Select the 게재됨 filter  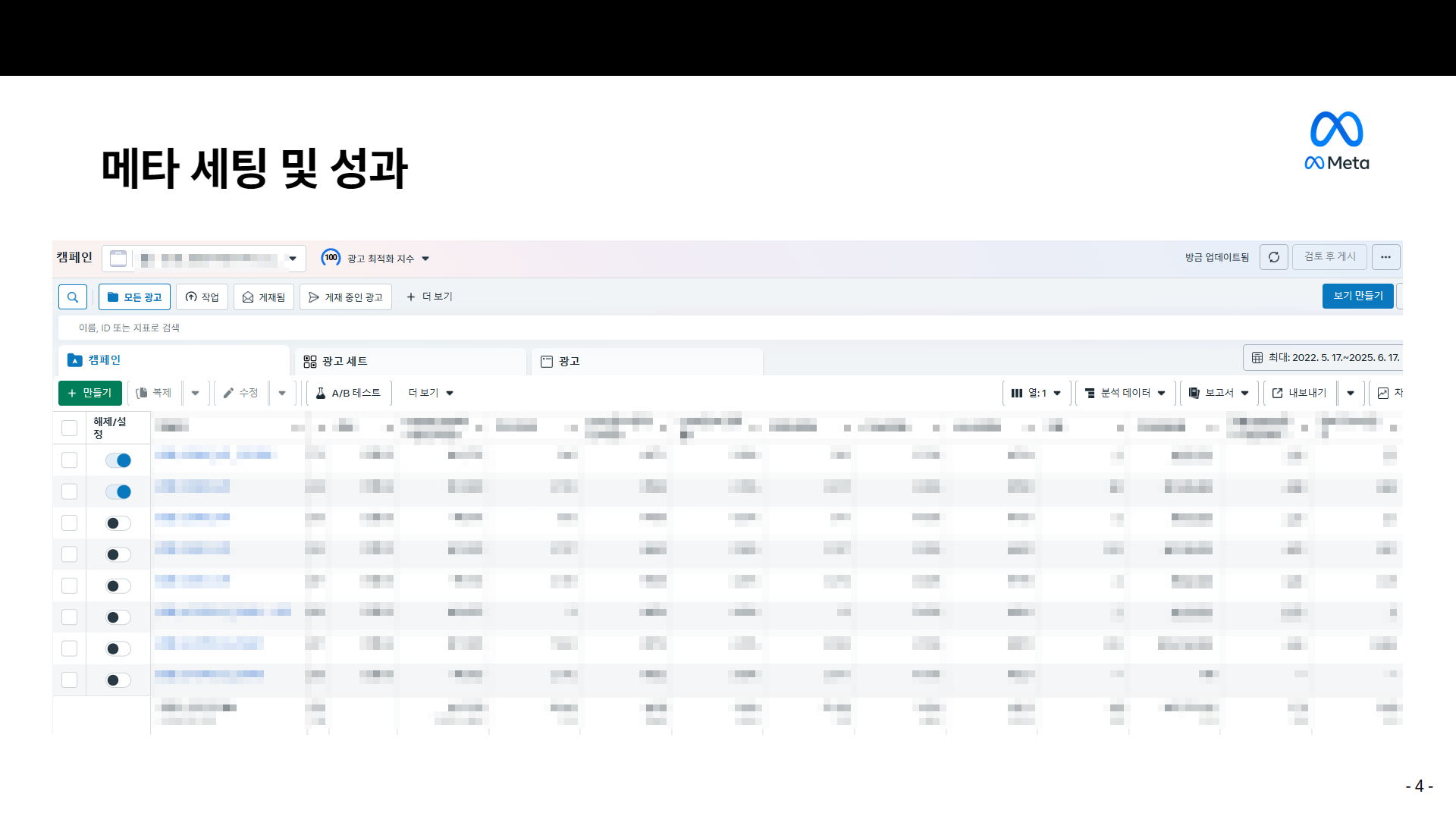[x=263, y=297]
